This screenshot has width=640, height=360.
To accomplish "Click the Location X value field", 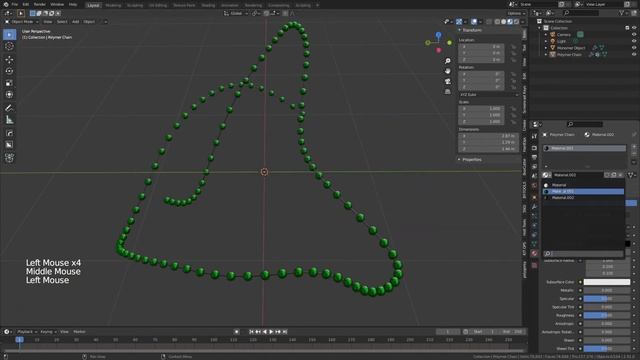I will pos(482,47).
